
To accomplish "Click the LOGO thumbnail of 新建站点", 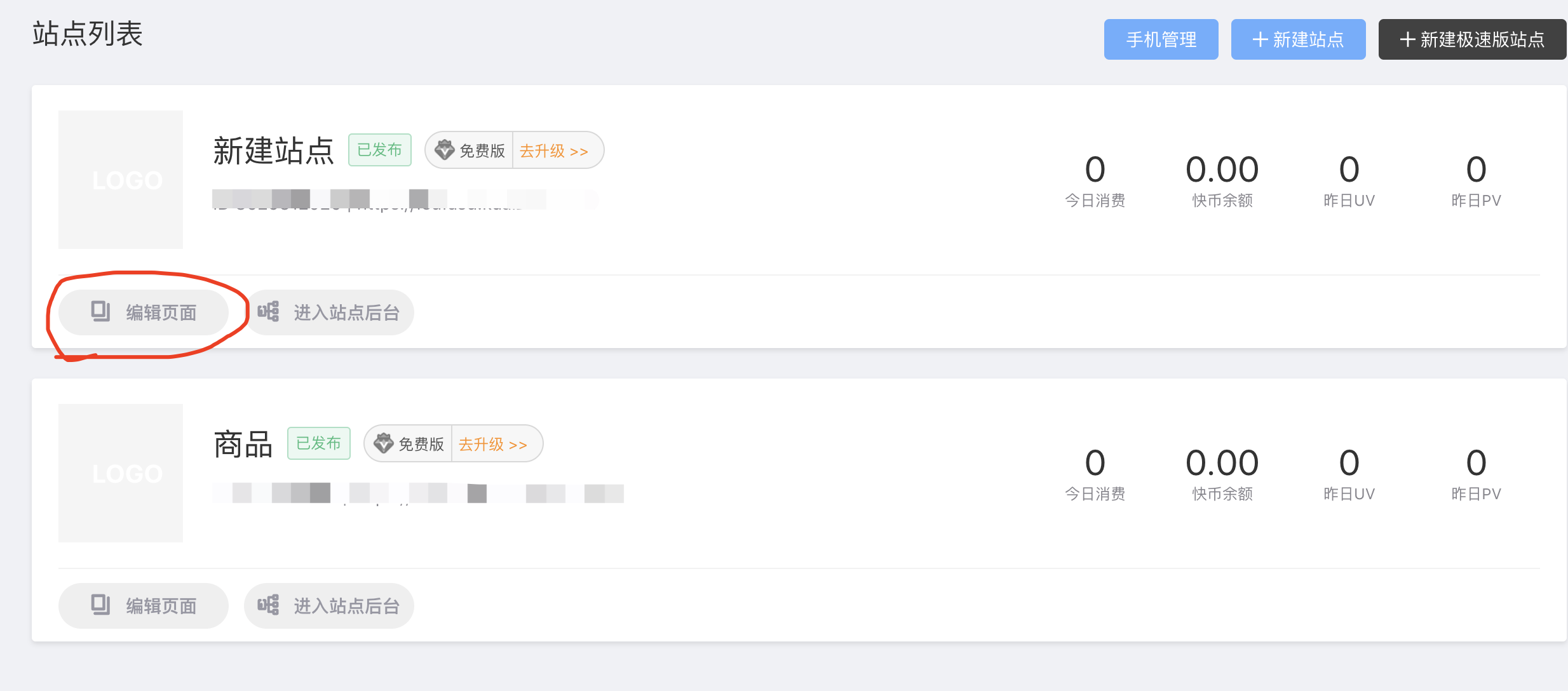I will click(x=121, y=180).
